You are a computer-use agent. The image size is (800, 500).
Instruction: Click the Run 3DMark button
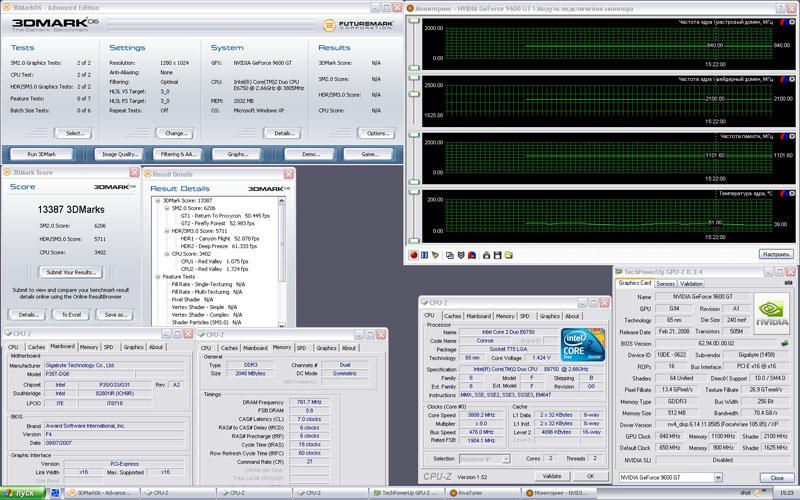[42, 154]
